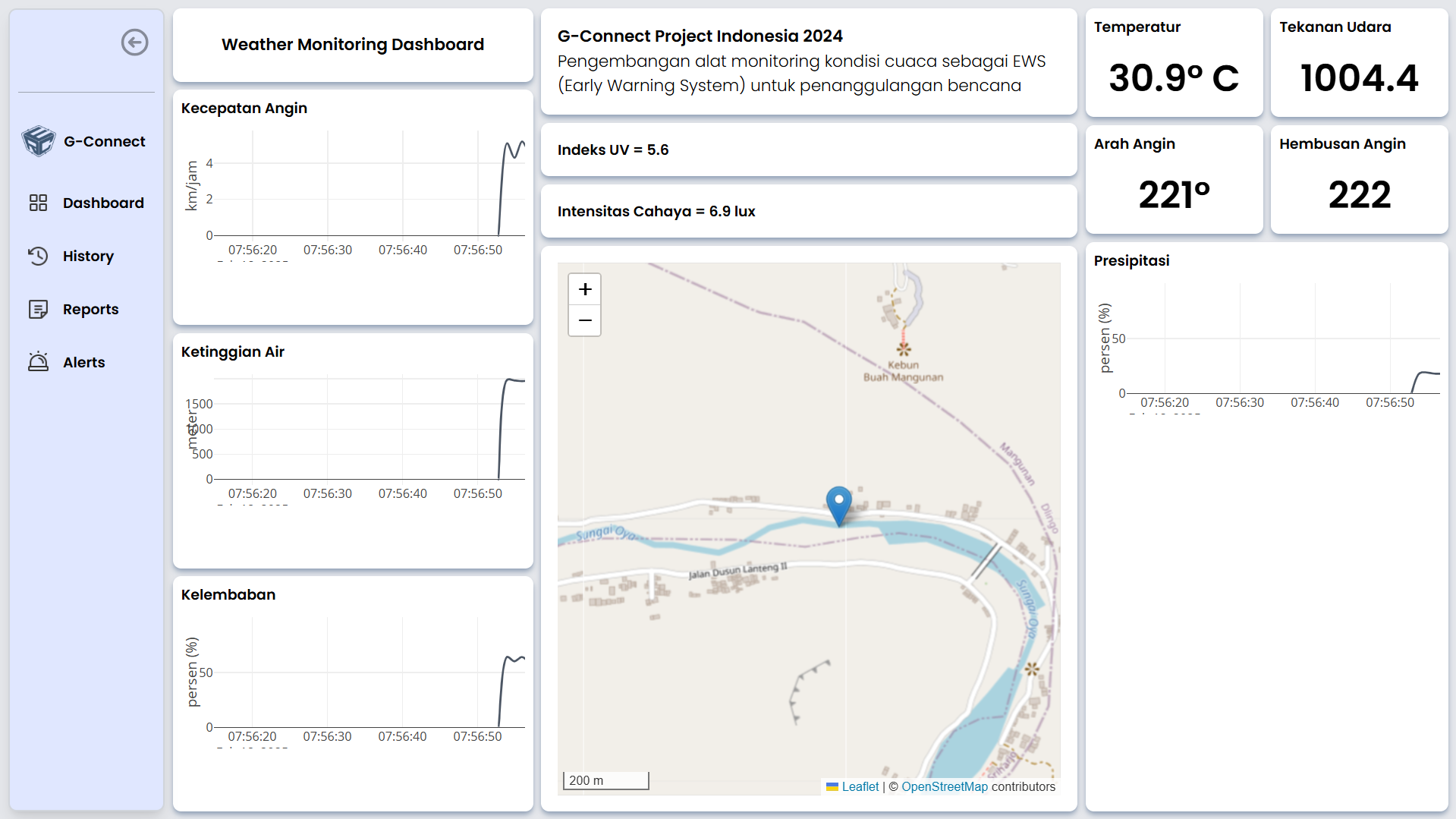Go to the Reports page

(x=90, y=309)
